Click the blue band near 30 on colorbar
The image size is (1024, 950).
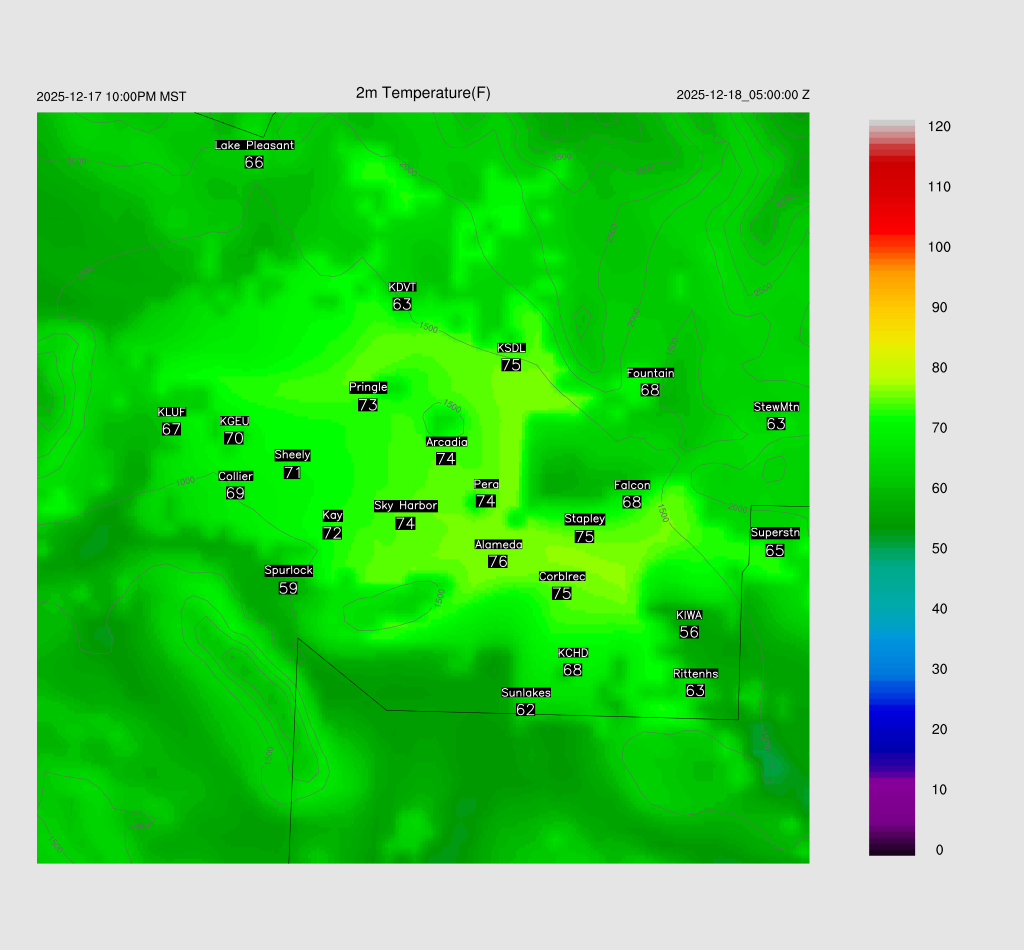click(x=892, y=668)
